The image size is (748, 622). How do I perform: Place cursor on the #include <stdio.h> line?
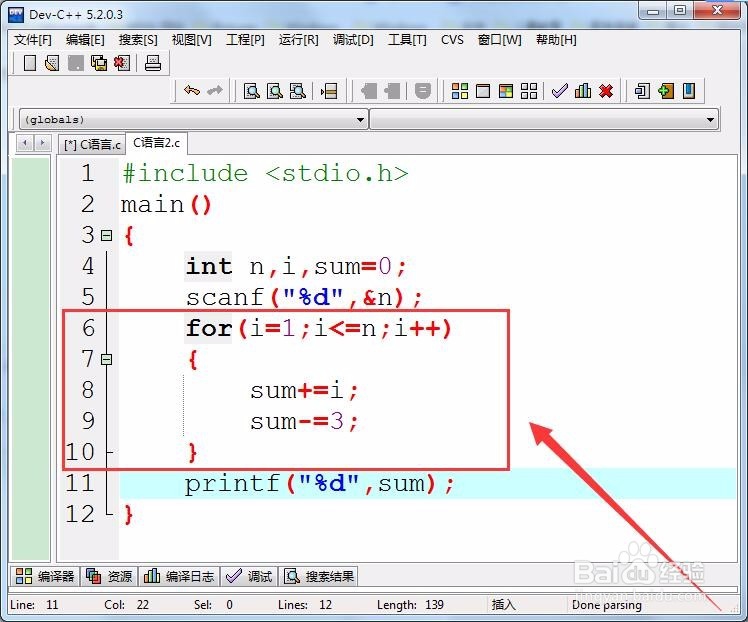[265, 173]
